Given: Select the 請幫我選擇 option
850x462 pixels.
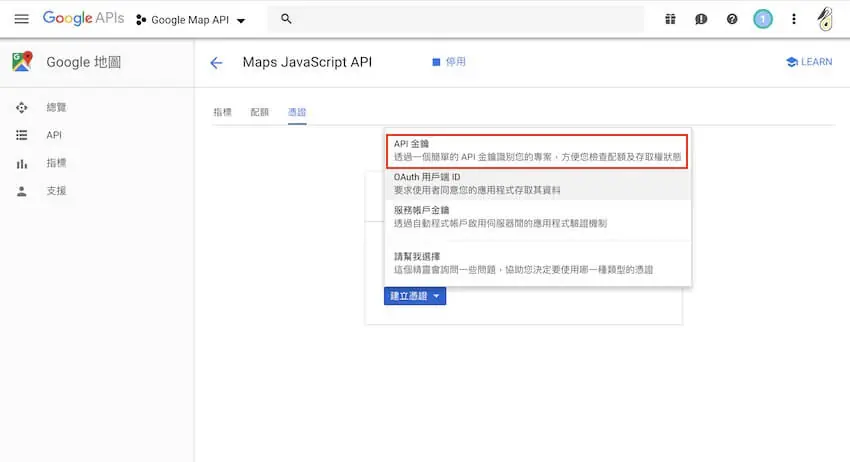Looking at the screenshot, I should 538,263.
